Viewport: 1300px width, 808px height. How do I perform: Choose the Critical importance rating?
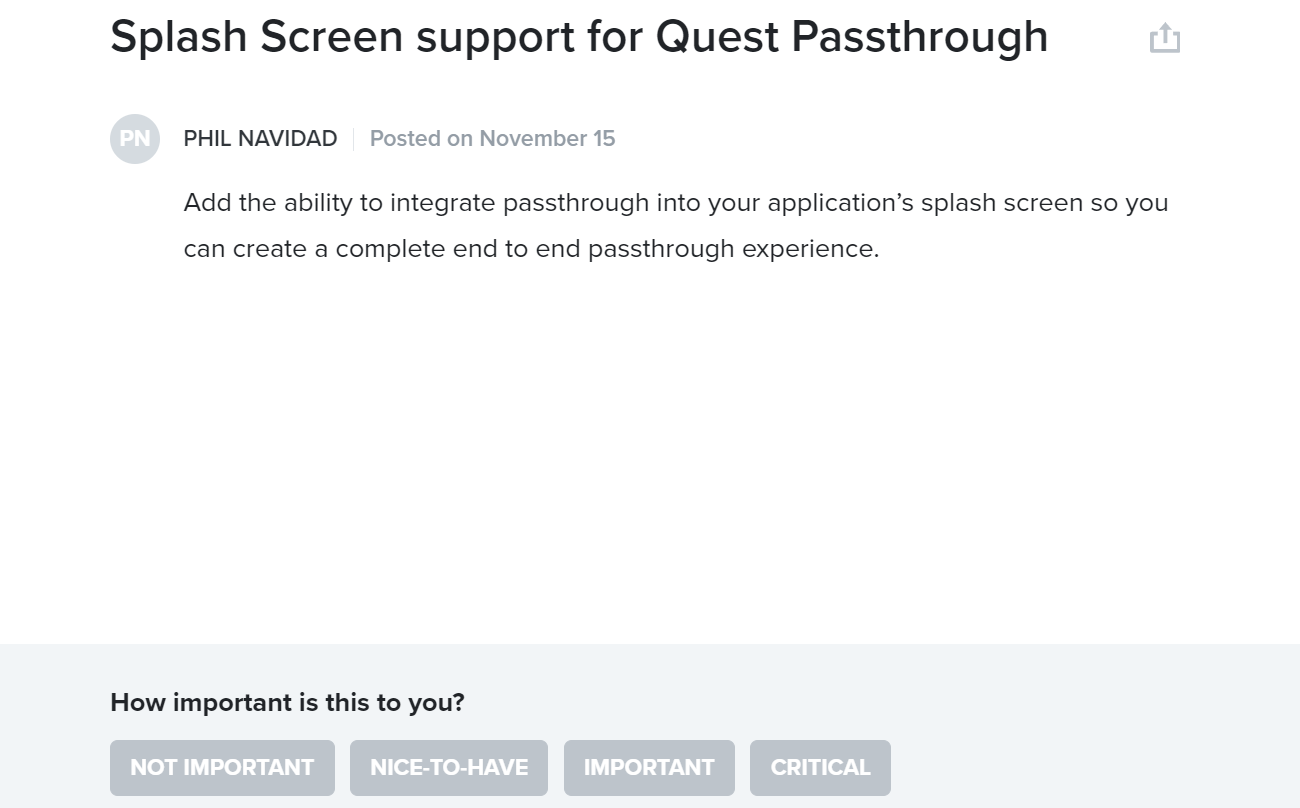[820, 768]
